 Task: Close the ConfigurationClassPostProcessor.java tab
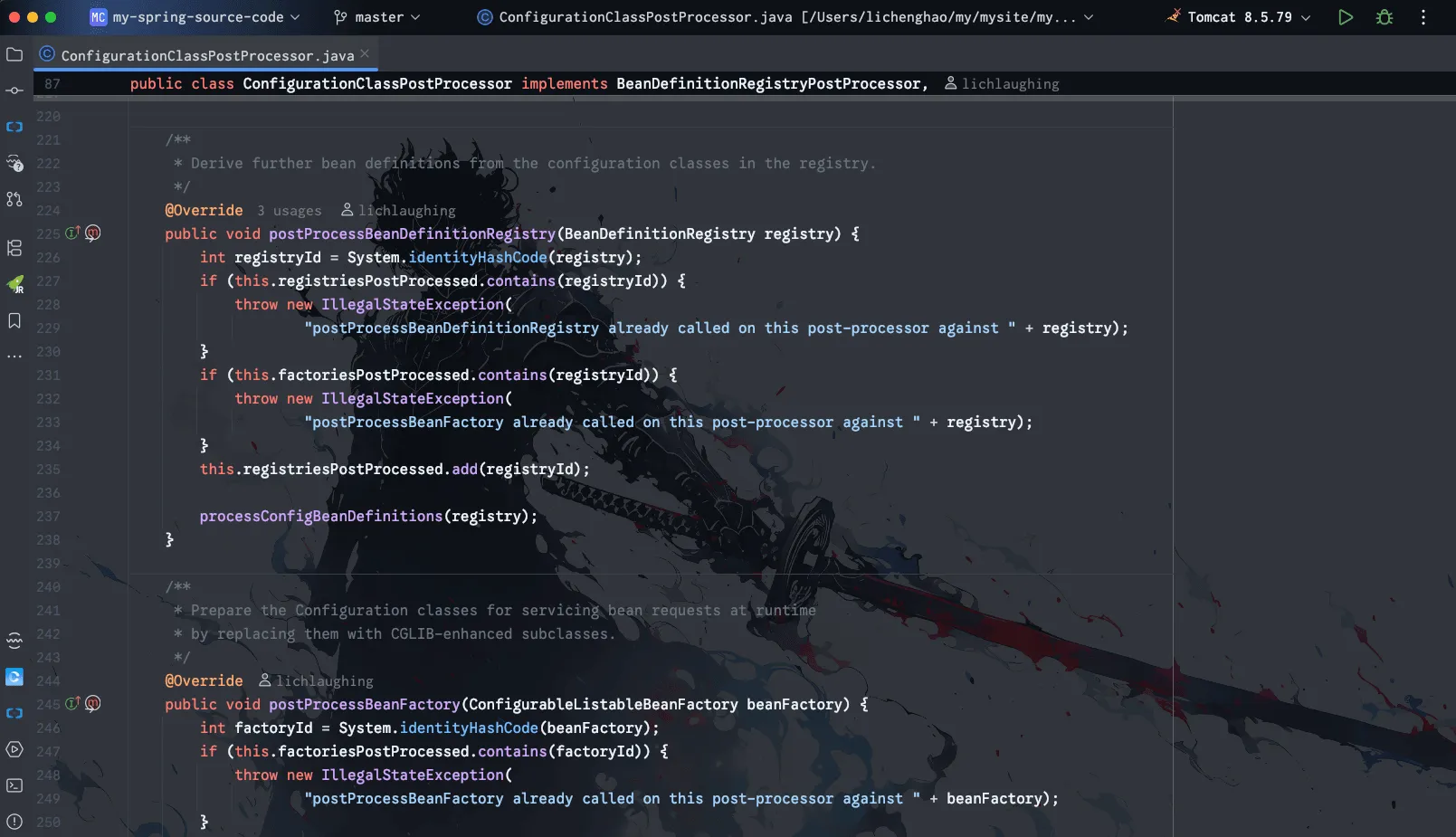pyautogui.click(x=365, y=54)
